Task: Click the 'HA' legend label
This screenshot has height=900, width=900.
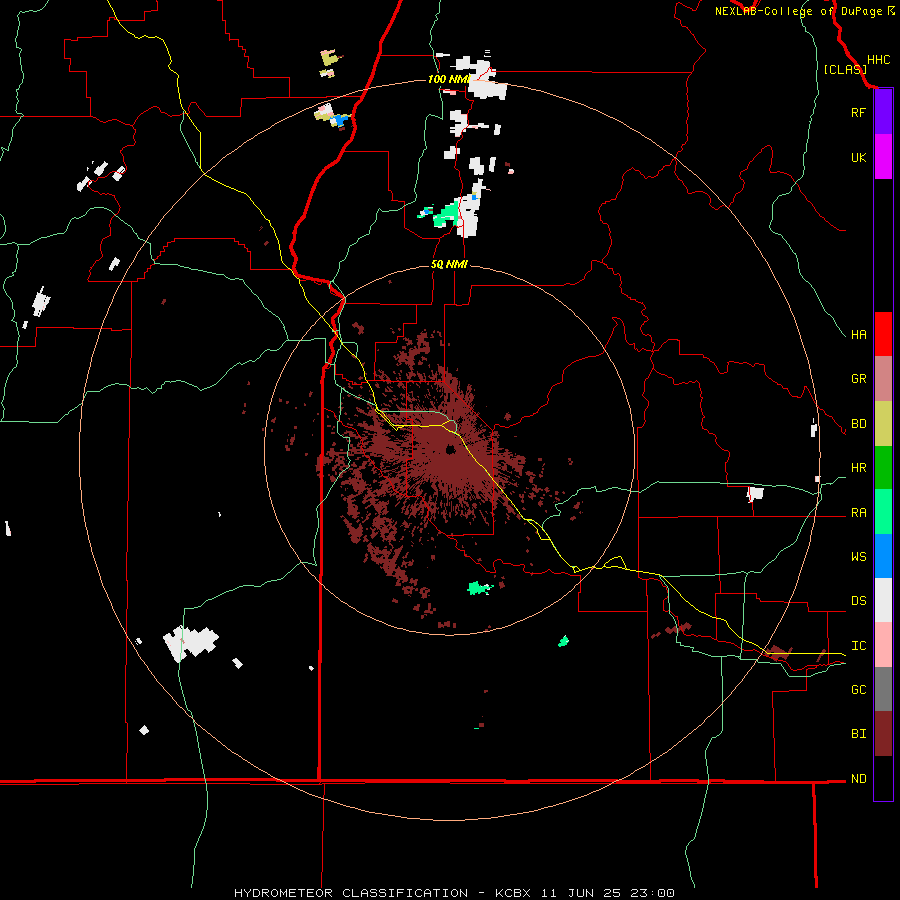Action: pyautogui.click(x=858, y=334)
